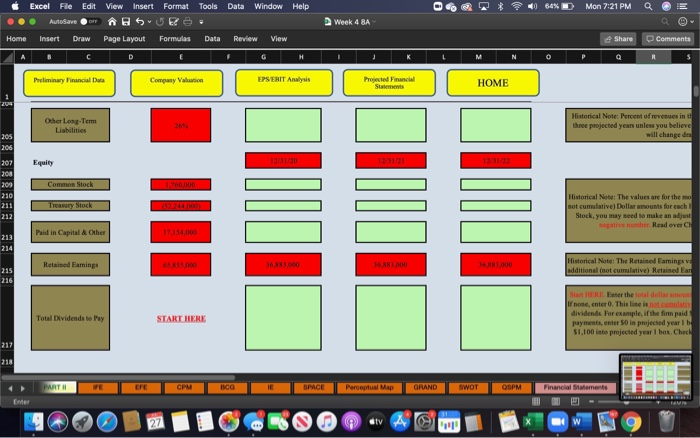Screen dimensions: 700x438
Task: Switch to the SPACE sheet tab
Action: pos(314,388)
